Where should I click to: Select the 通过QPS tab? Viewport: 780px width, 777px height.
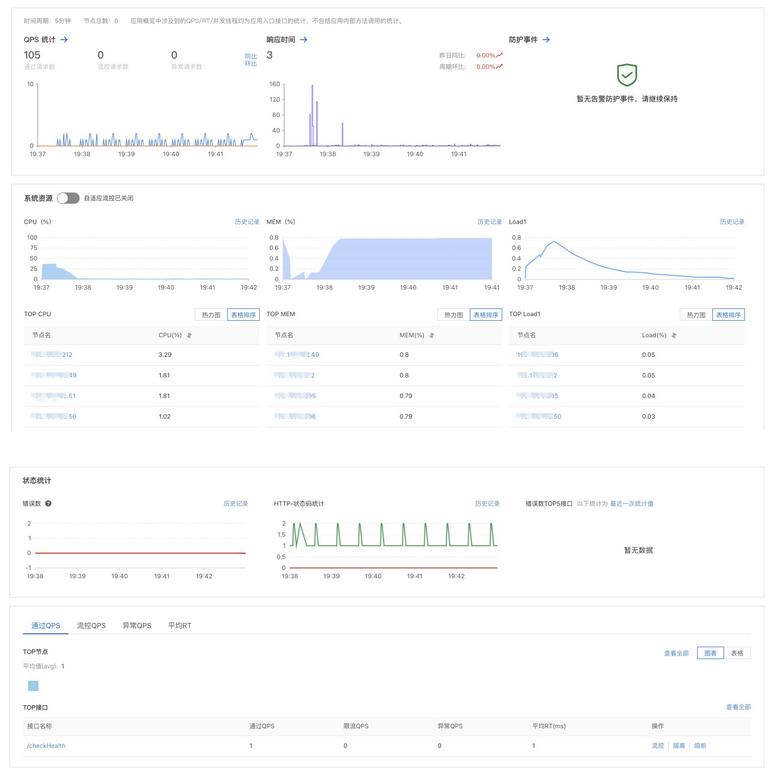coord(46,625)
